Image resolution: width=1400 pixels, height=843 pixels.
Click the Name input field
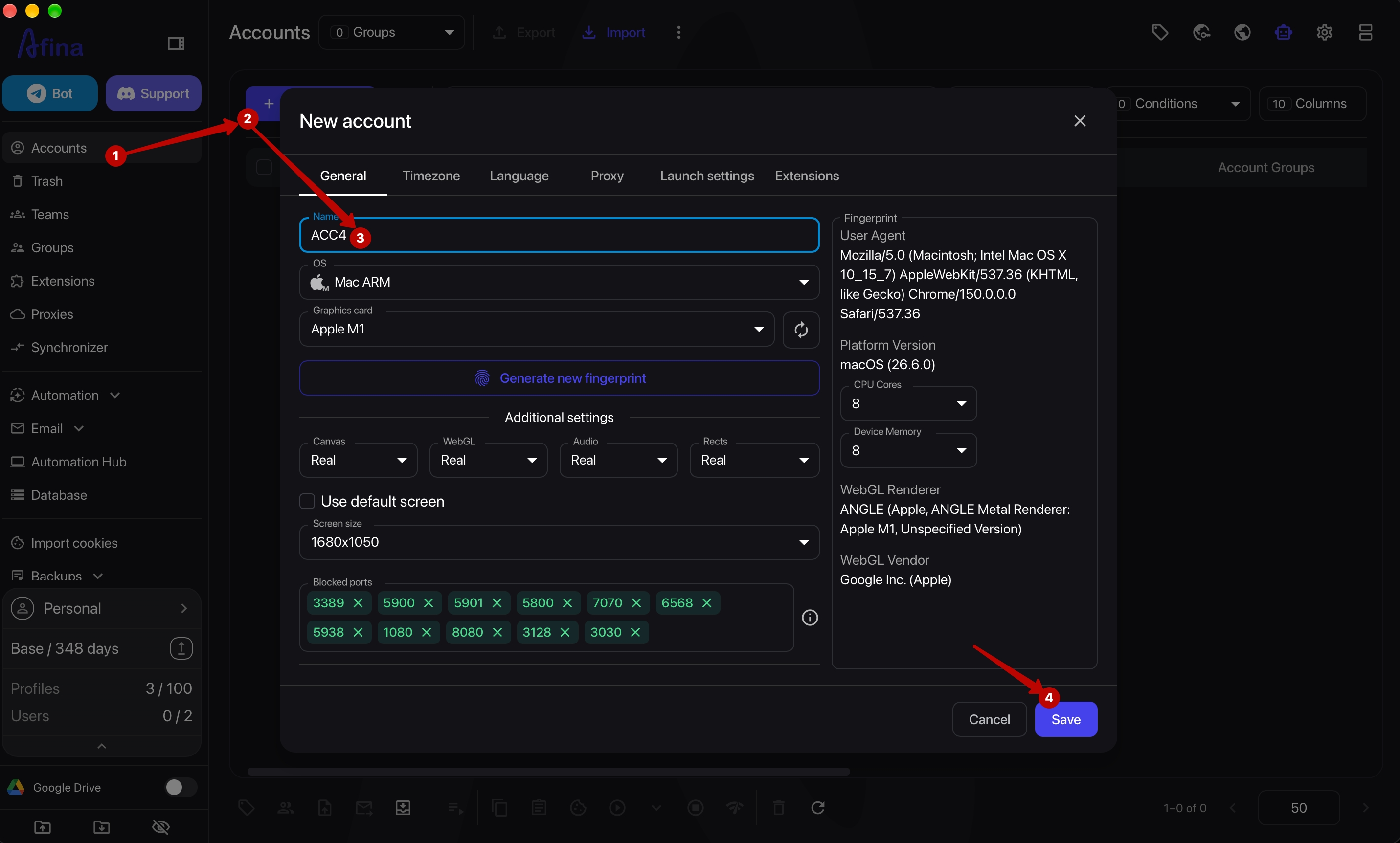pyautogui.click(x=559, y=235)
